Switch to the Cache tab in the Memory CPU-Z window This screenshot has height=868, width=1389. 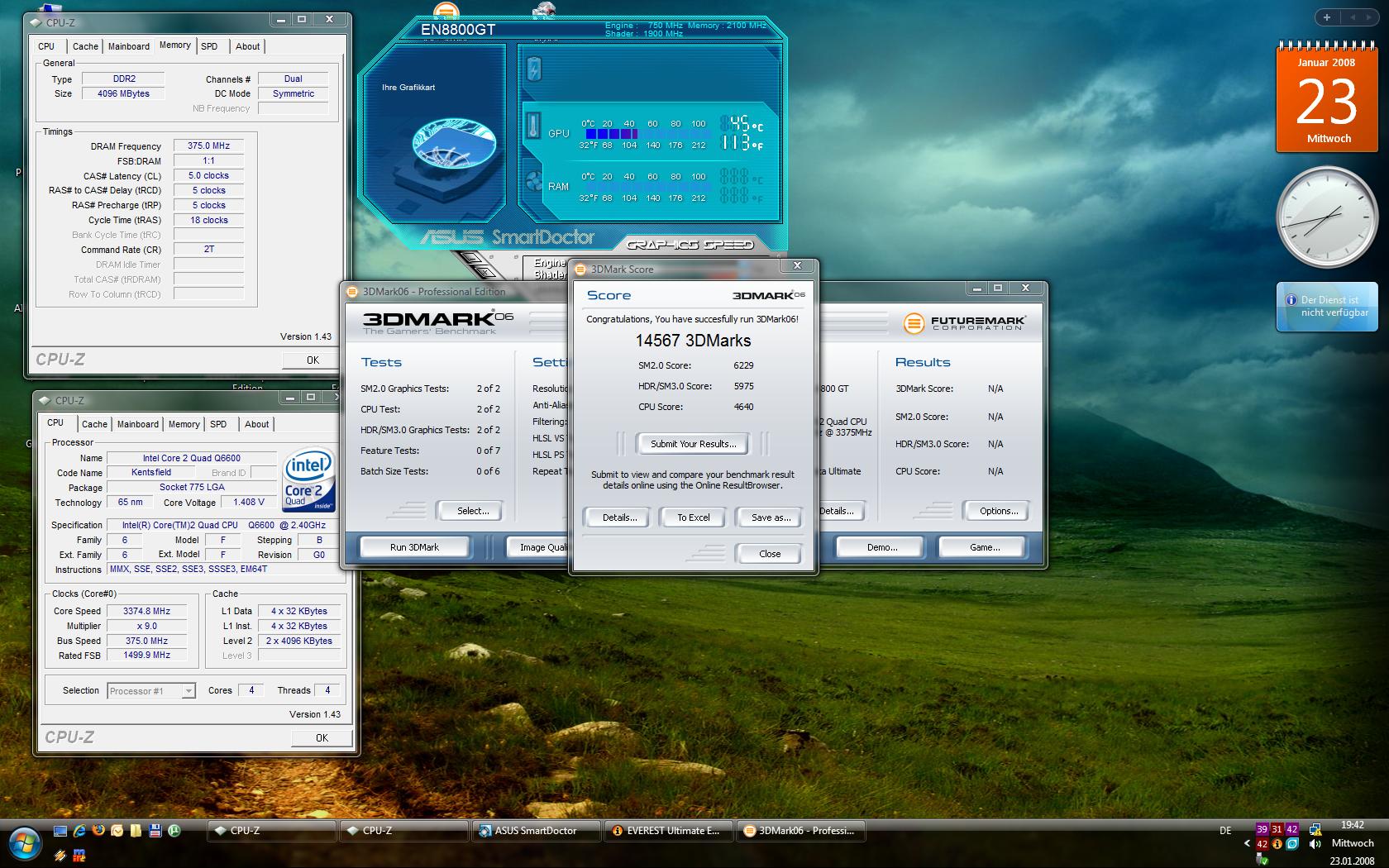[85, 46]
